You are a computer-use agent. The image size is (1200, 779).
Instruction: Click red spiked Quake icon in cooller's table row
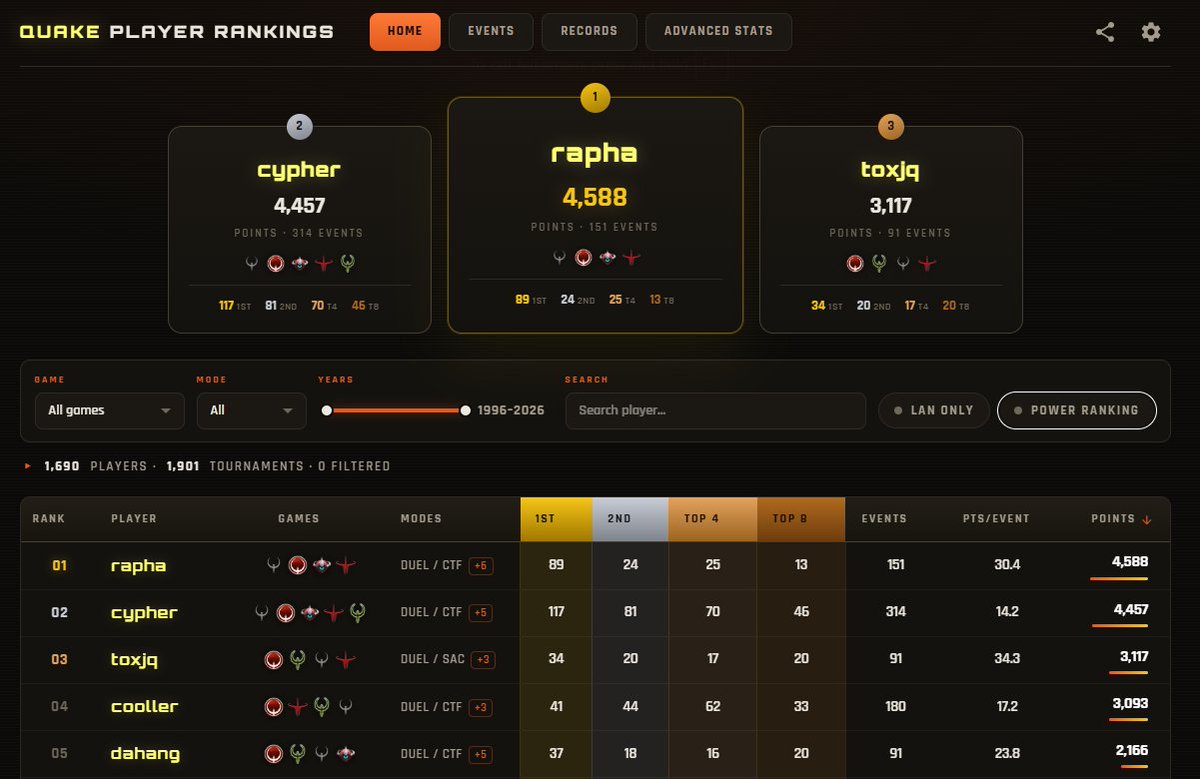[297, 707]
